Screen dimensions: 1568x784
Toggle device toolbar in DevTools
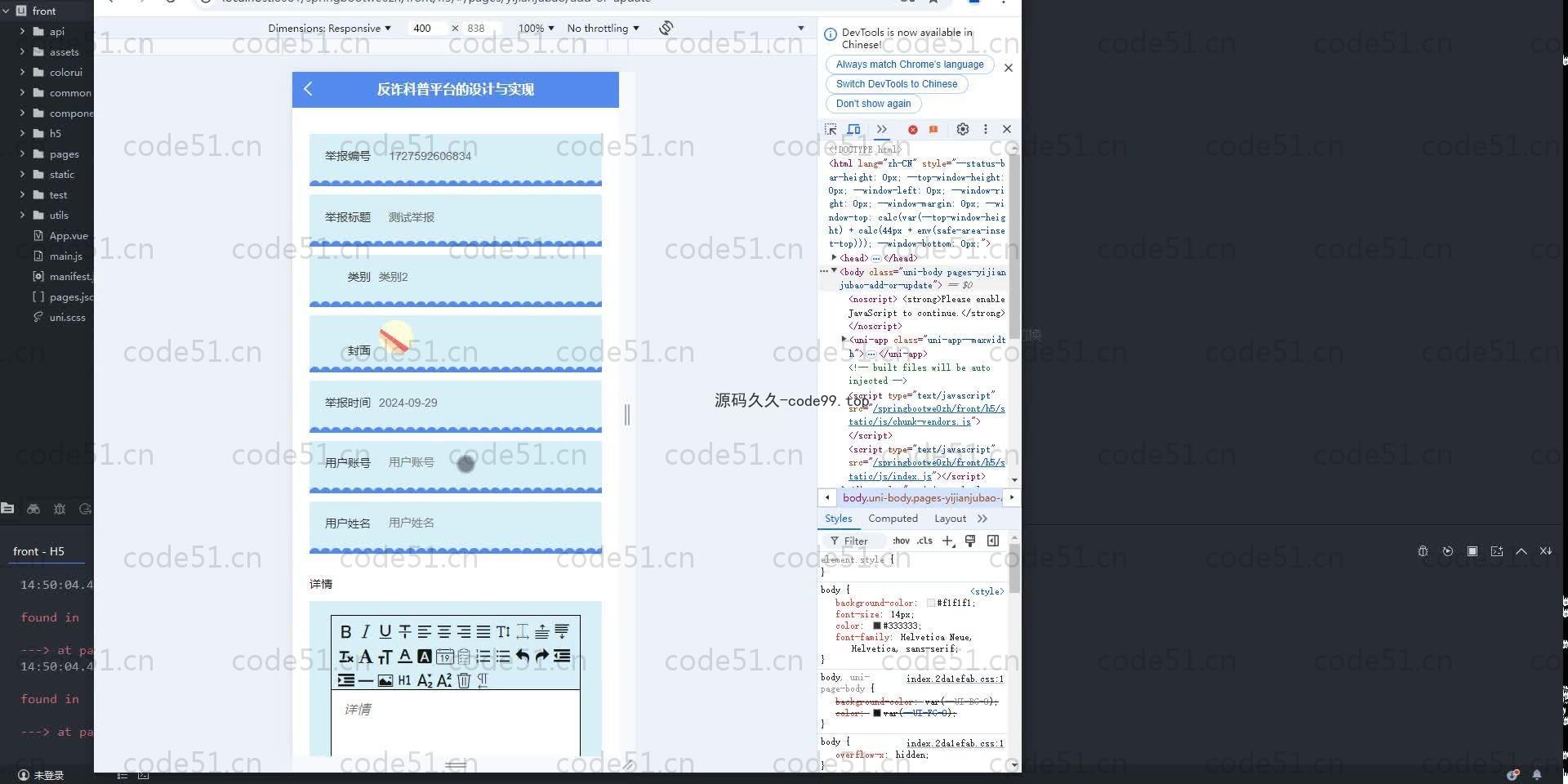853,129
